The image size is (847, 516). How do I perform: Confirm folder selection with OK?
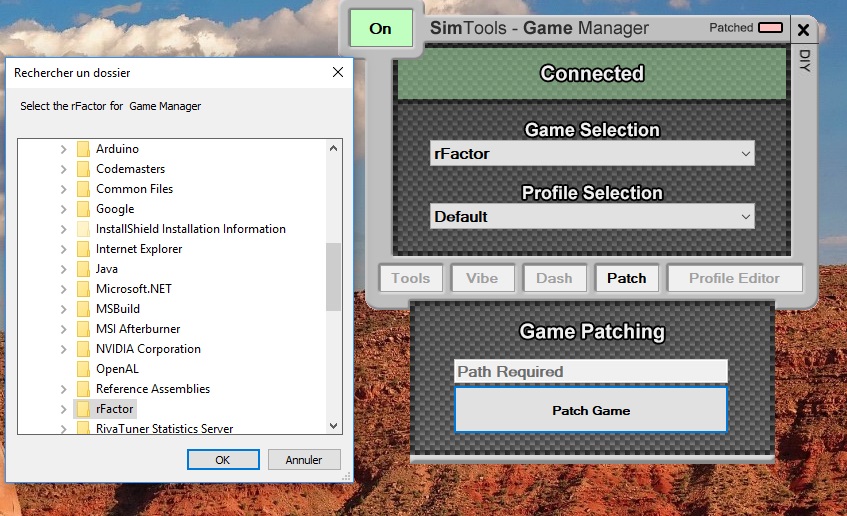(x=223, y=460)
